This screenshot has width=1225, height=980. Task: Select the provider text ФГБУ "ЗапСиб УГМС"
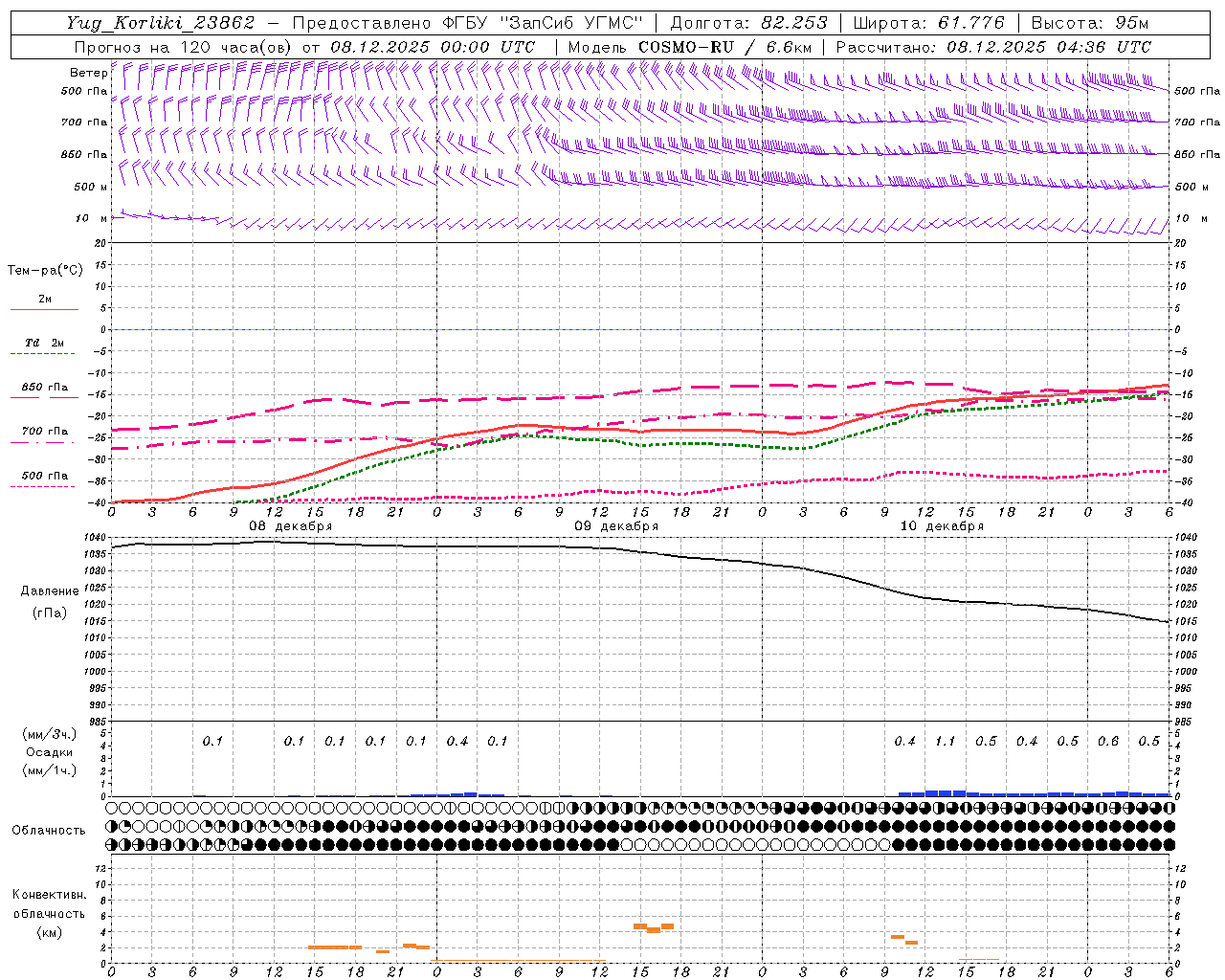click(544, 23)
